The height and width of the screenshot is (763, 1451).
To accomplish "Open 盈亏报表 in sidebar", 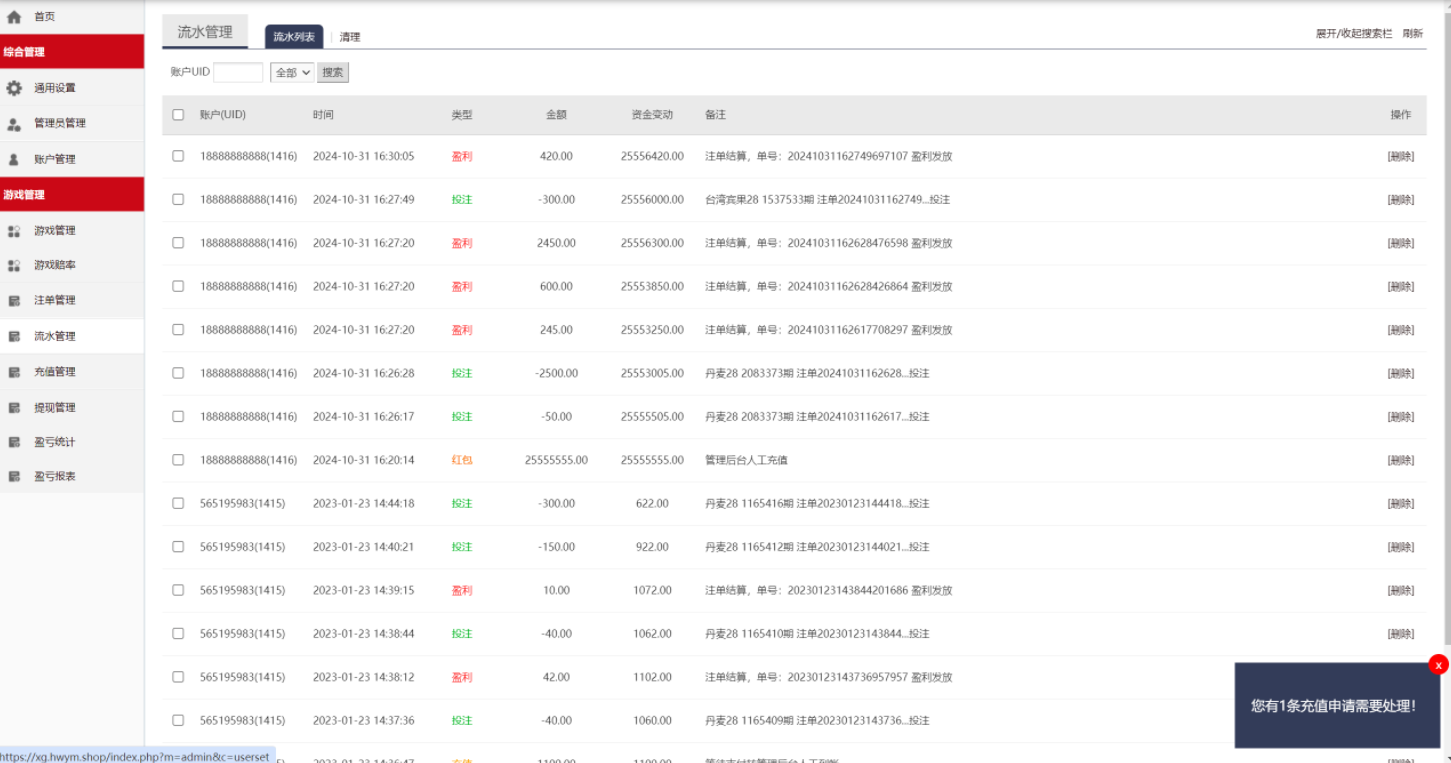I will (55, 477).
